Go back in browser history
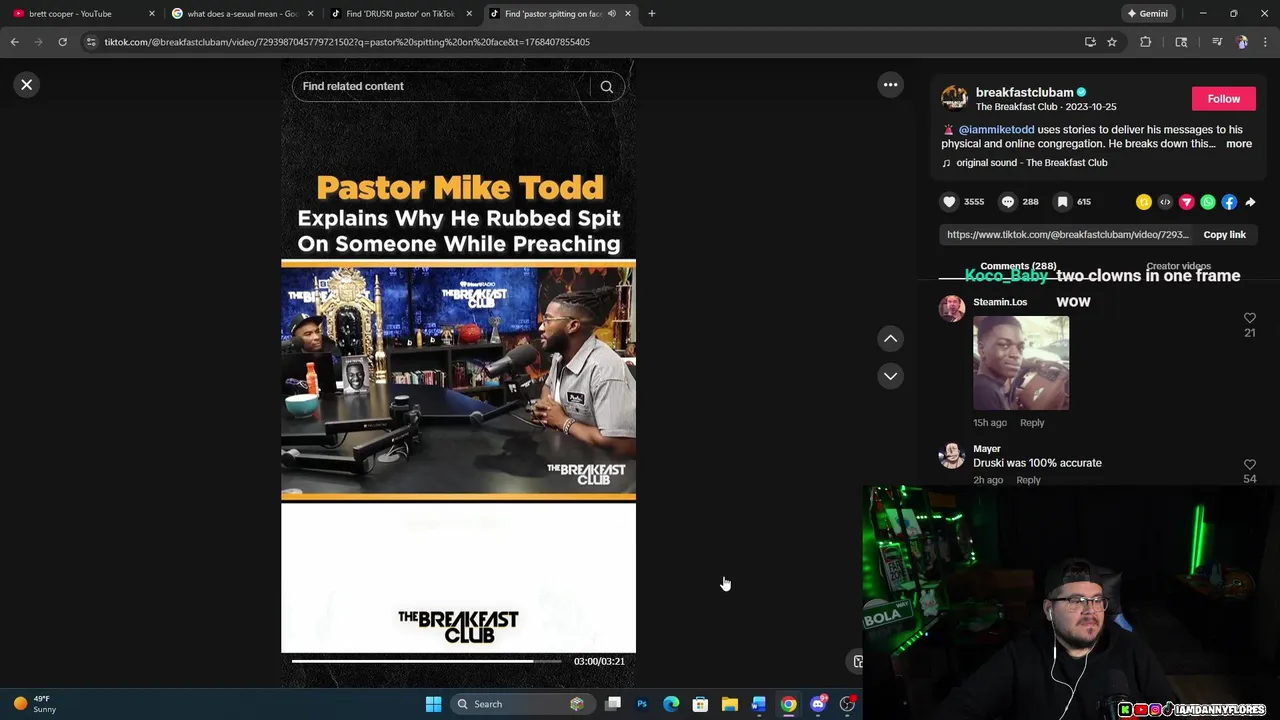1280x720 pixels. pyautogui.click(x=14, y=42)
